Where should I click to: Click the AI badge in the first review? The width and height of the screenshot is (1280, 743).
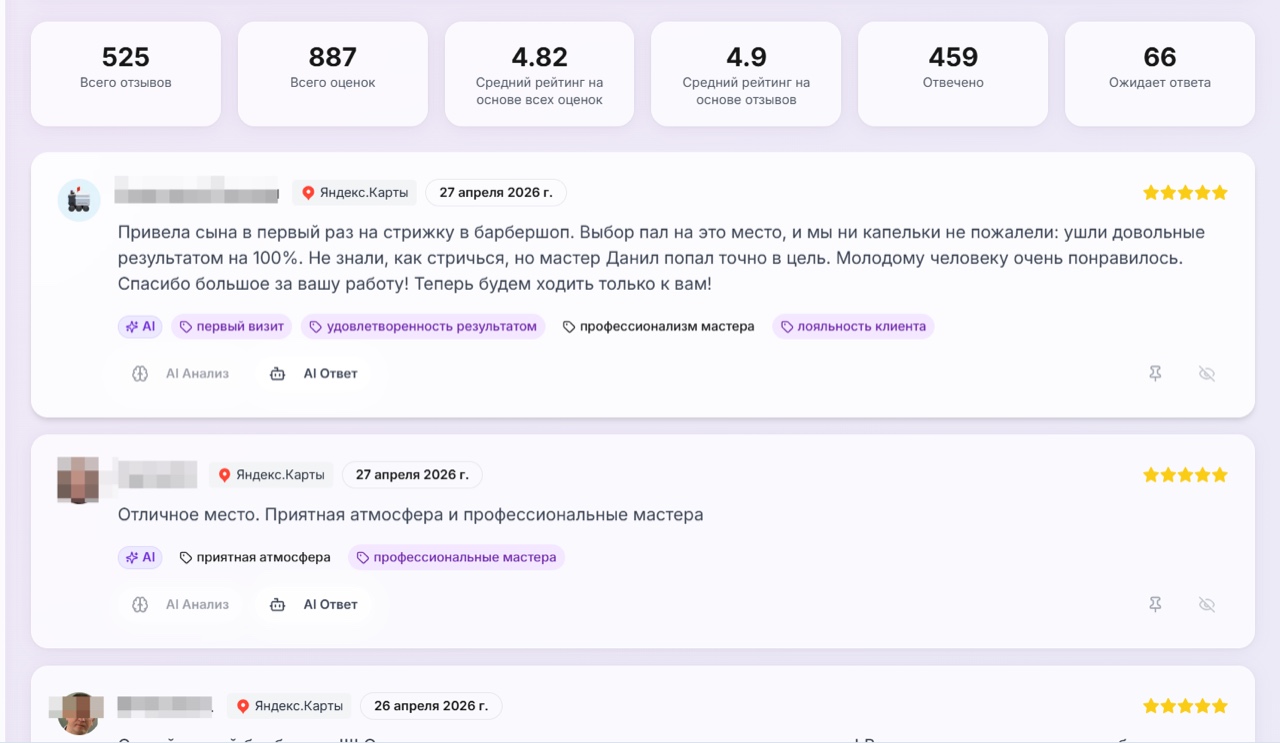pyautogui.click(x=140, y=326)
